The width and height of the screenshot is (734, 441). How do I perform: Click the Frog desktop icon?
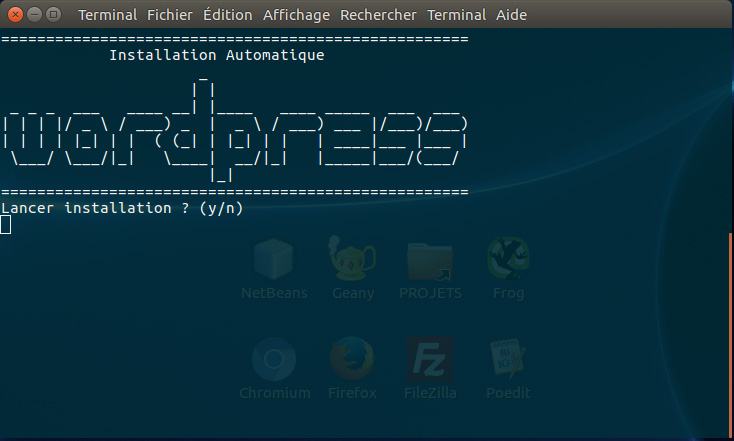coord(508,258)
